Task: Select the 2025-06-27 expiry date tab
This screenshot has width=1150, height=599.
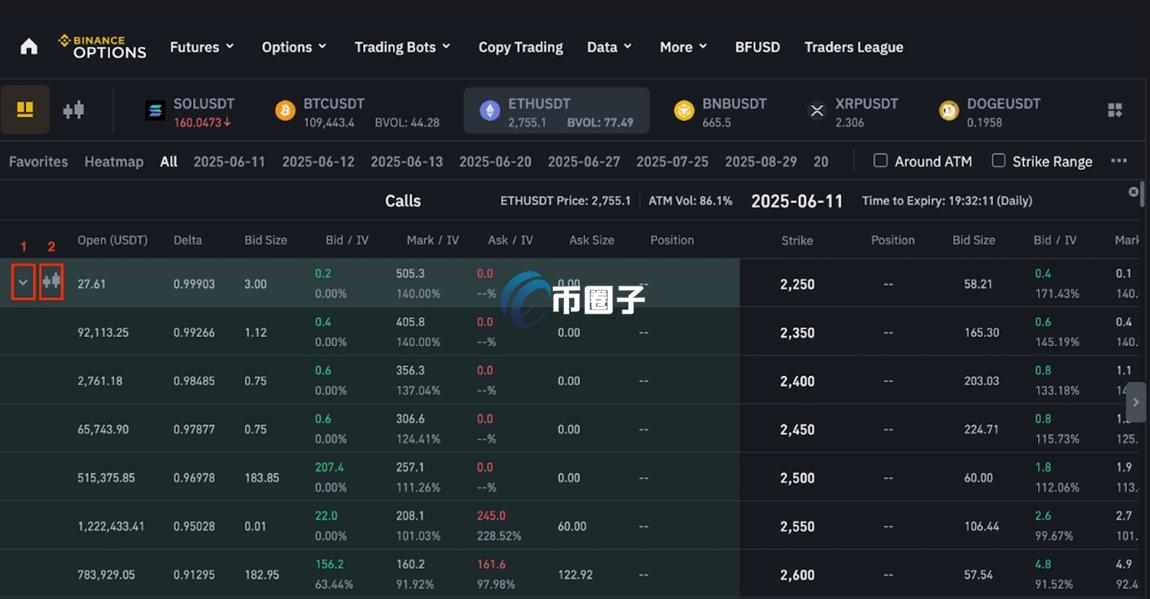Action: pos(584,162)
